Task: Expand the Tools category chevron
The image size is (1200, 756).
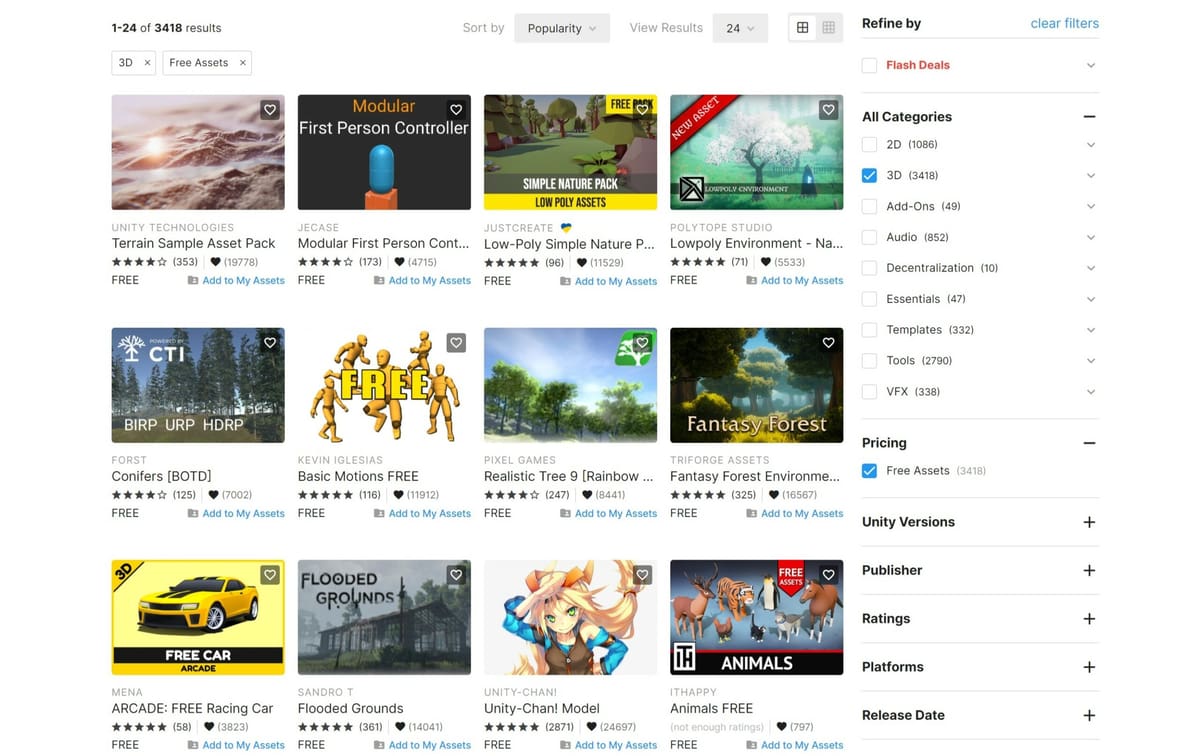Action: pyautogui.click(x=1090, y=360)
